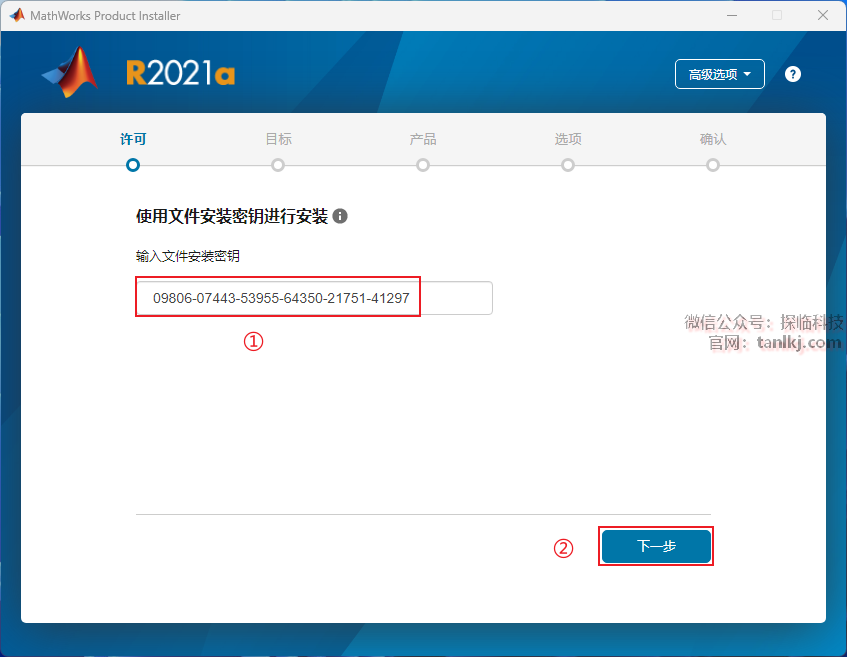Image resolution: width=847 pixels, height=657 pixels.
Task: Minimize the installer window
Action: coord(732,15)
